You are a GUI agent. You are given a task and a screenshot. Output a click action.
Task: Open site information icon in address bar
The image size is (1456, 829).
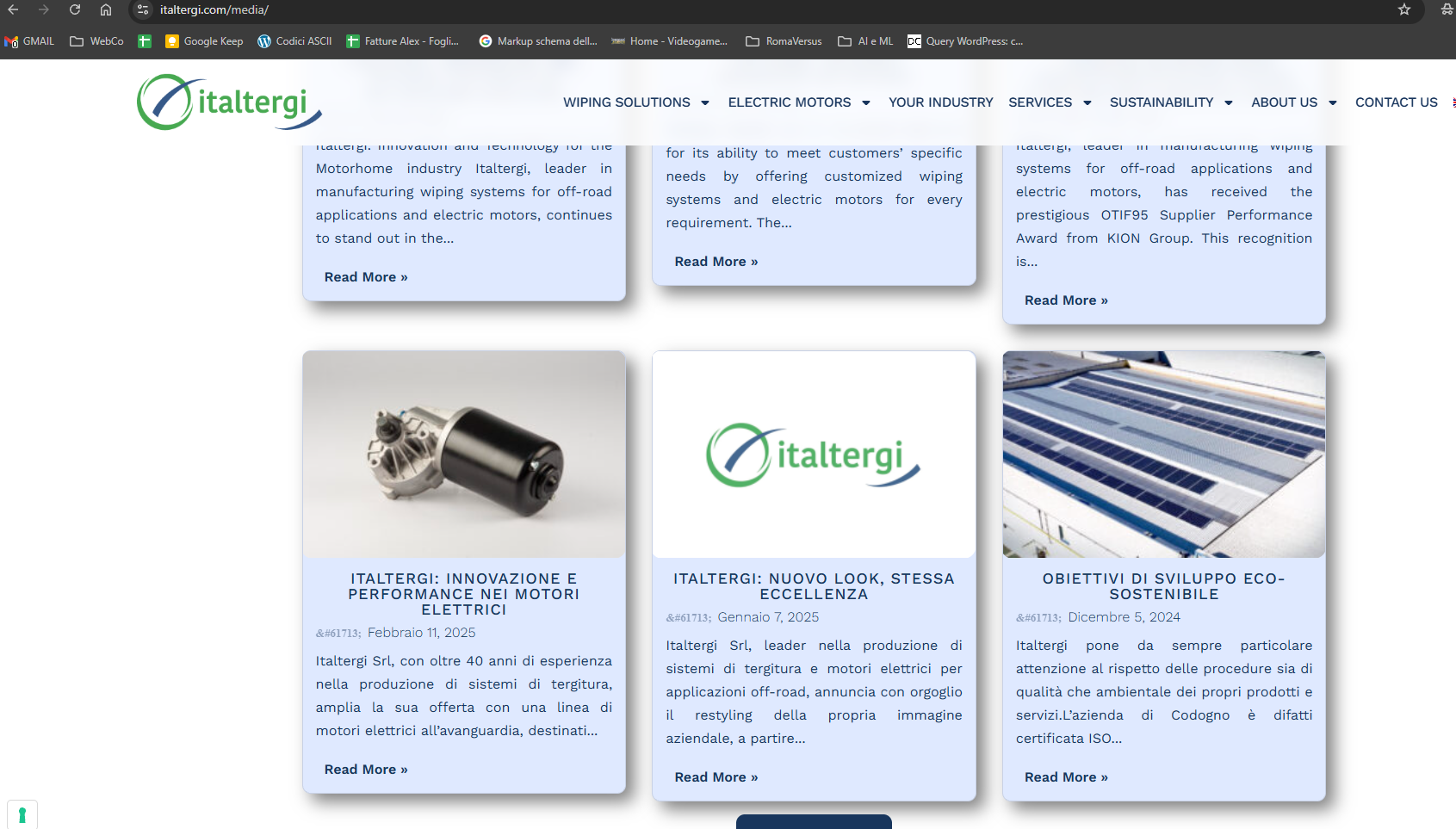pos(143,9)
